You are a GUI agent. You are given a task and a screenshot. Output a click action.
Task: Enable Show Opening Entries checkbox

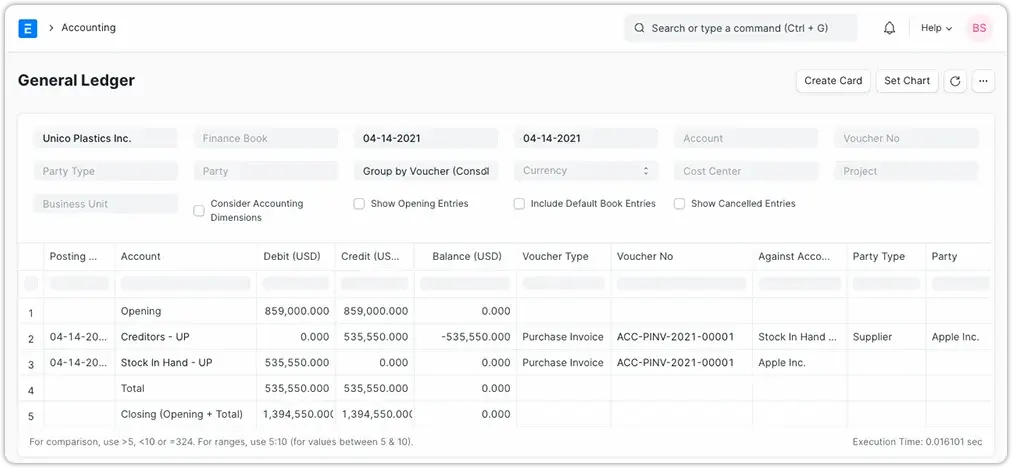click(x=359, y=204)
